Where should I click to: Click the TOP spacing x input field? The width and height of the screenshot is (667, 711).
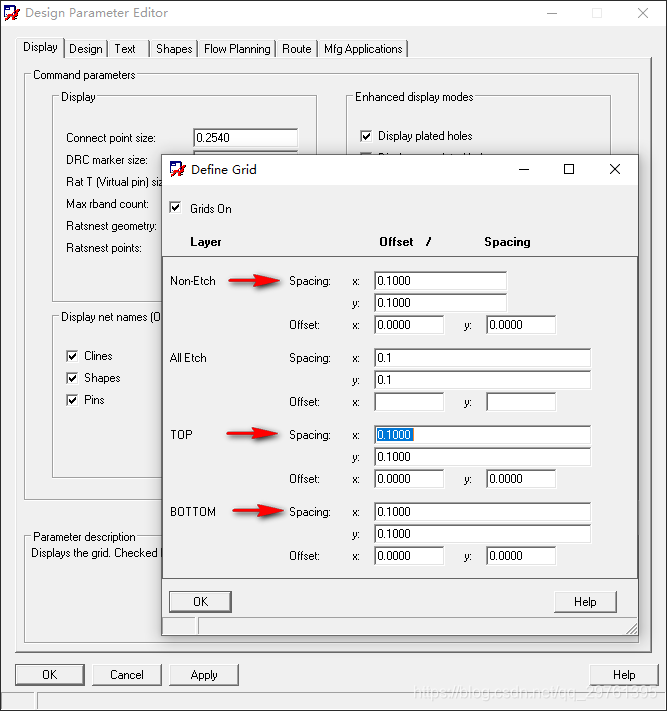(x=482, y=435)
